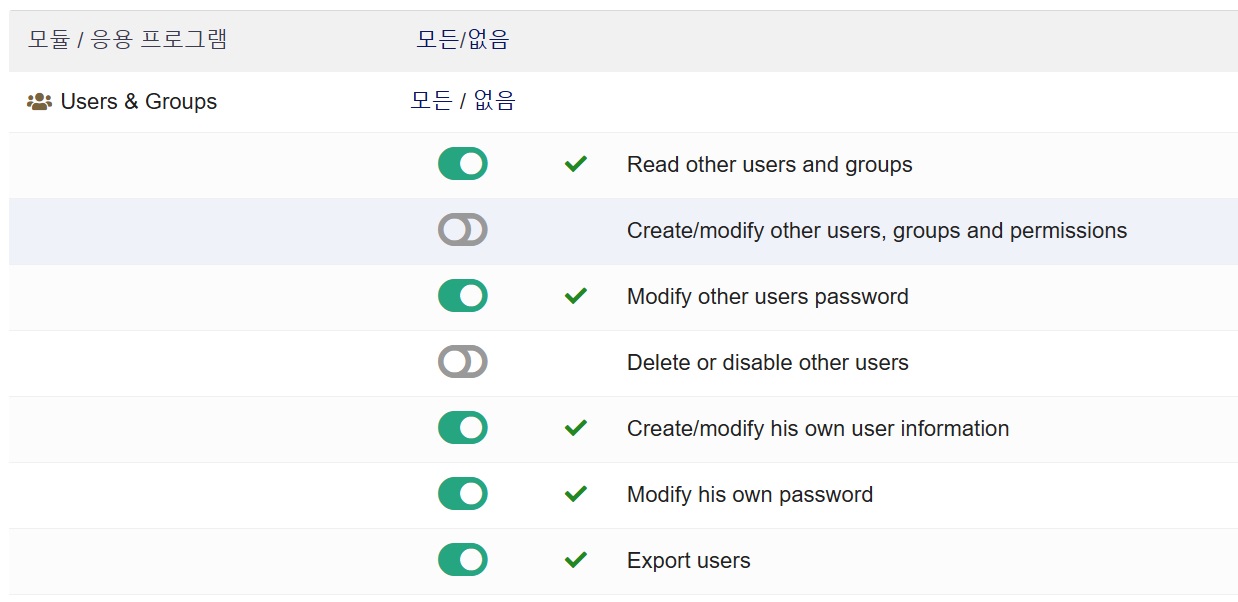Click the checkmark beside Modify his own password
This screenshot has height=602, width=1238.
click(575, 494)
